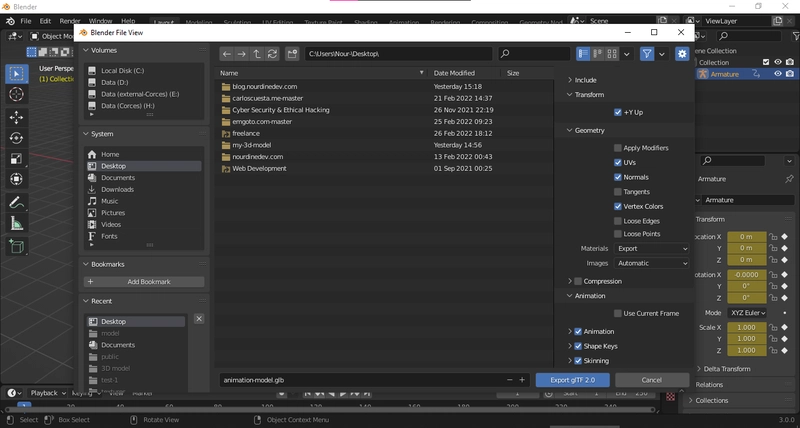Viewport: 800px width, 428px height.
Task: Refresh the file list icon
Action: click(272, 54)
